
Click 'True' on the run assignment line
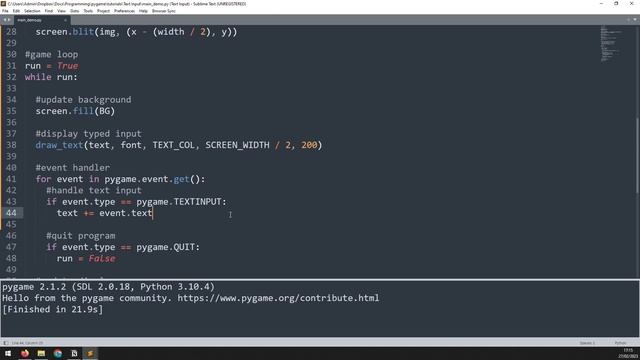[67, 66]
